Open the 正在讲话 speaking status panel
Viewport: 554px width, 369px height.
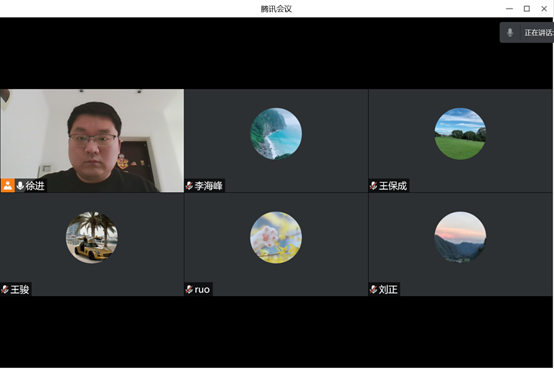click(527, 33)
